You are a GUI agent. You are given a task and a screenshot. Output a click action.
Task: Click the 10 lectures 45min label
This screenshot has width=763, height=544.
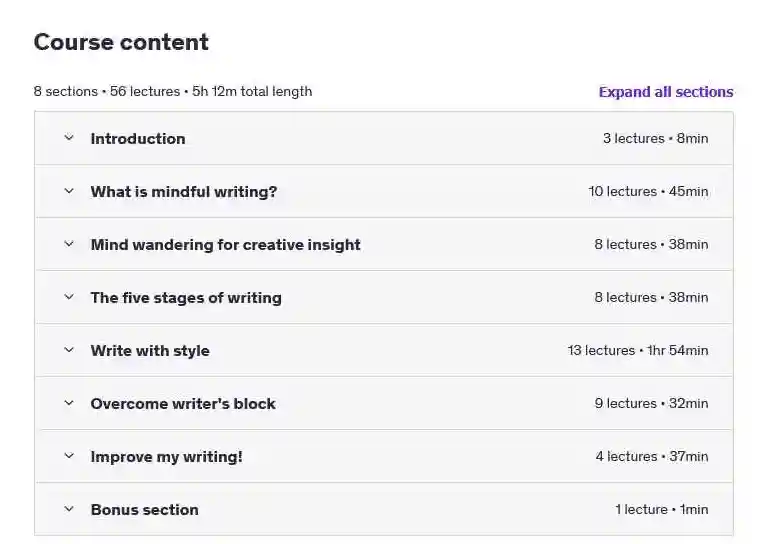(648, 191)
